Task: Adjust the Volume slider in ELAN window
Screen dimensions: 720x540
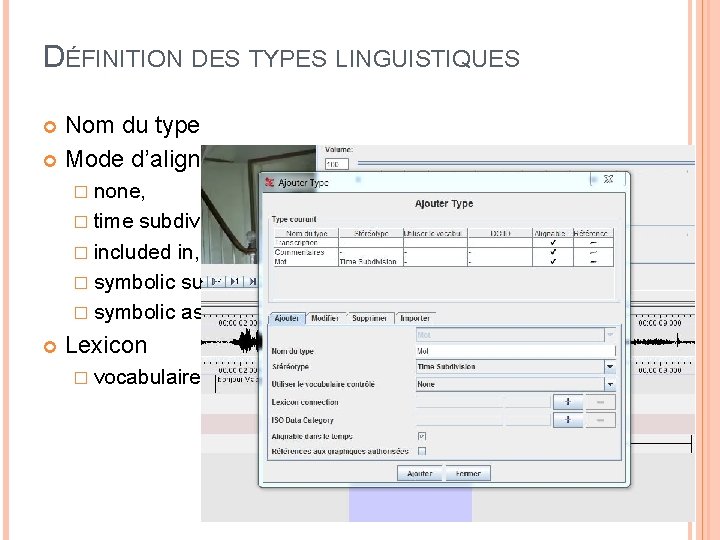Action: pyautogui.click(x=526, y=163)
